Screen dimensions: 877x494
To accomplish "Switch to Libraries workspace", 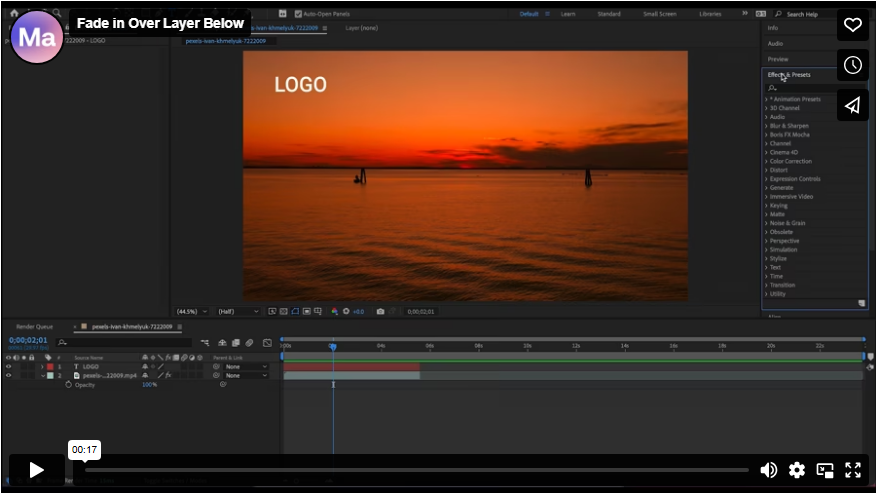I will tap(710, 14).
